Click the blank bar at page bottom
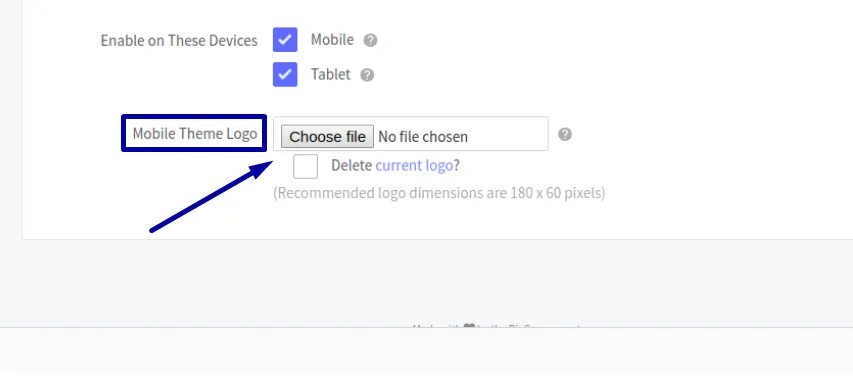The width and height of the screenshot is (853, 380). pos(426,354)
